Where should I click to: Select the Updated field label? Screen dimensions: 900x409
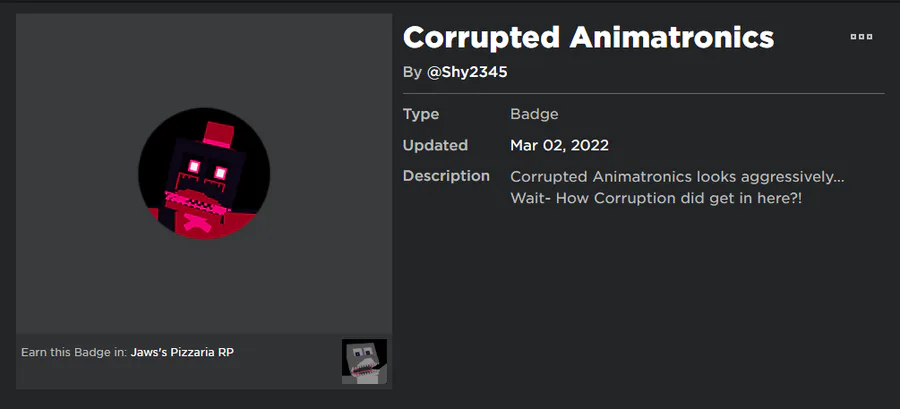(434, 145)
